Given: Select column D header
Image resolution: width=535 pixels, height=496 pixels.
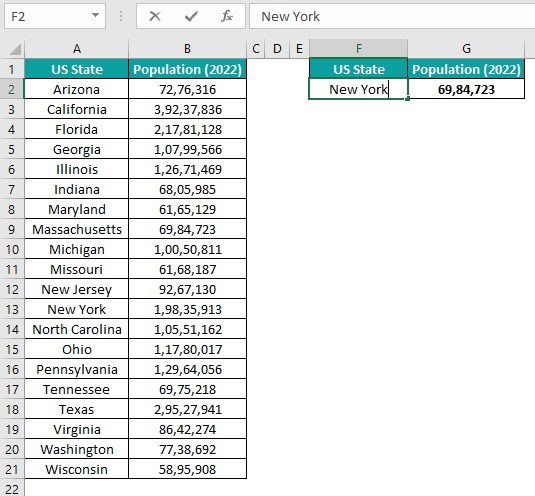Looking at the screenshot, I should [x=277, y=49].
